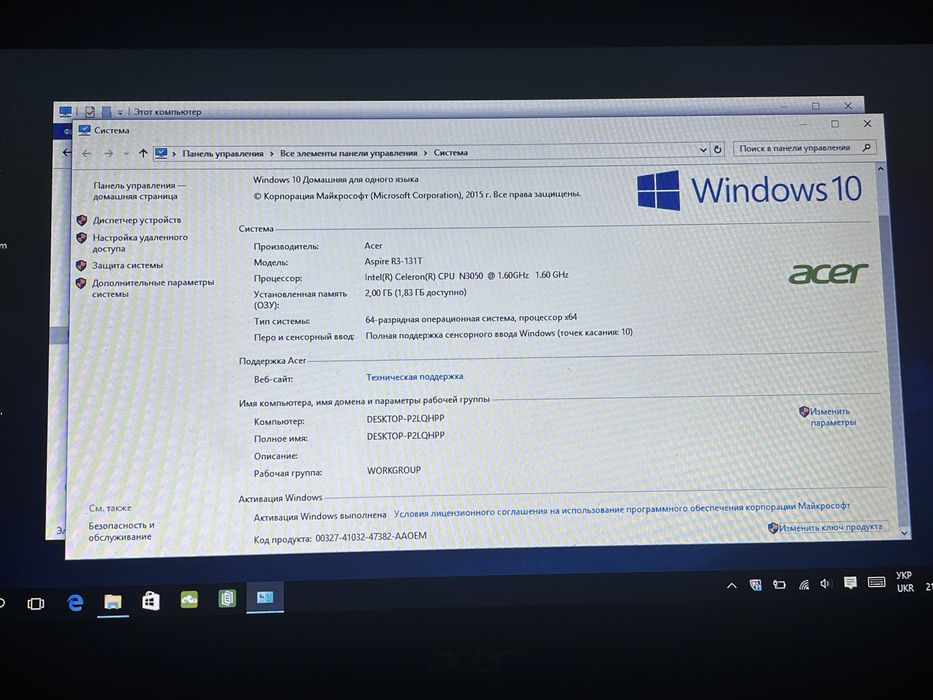Click the Система window title icon
This screenshot has height=700, width=933.
point(84,130)
